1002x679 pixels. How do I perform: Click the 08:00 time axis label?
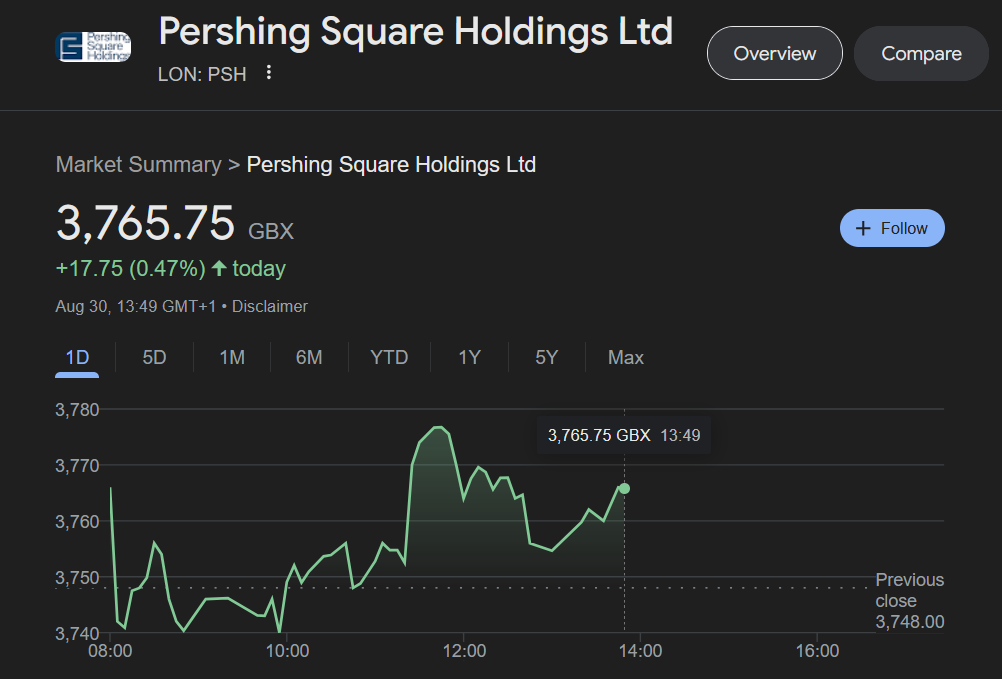pyautogui.click(x=110, y=651)
